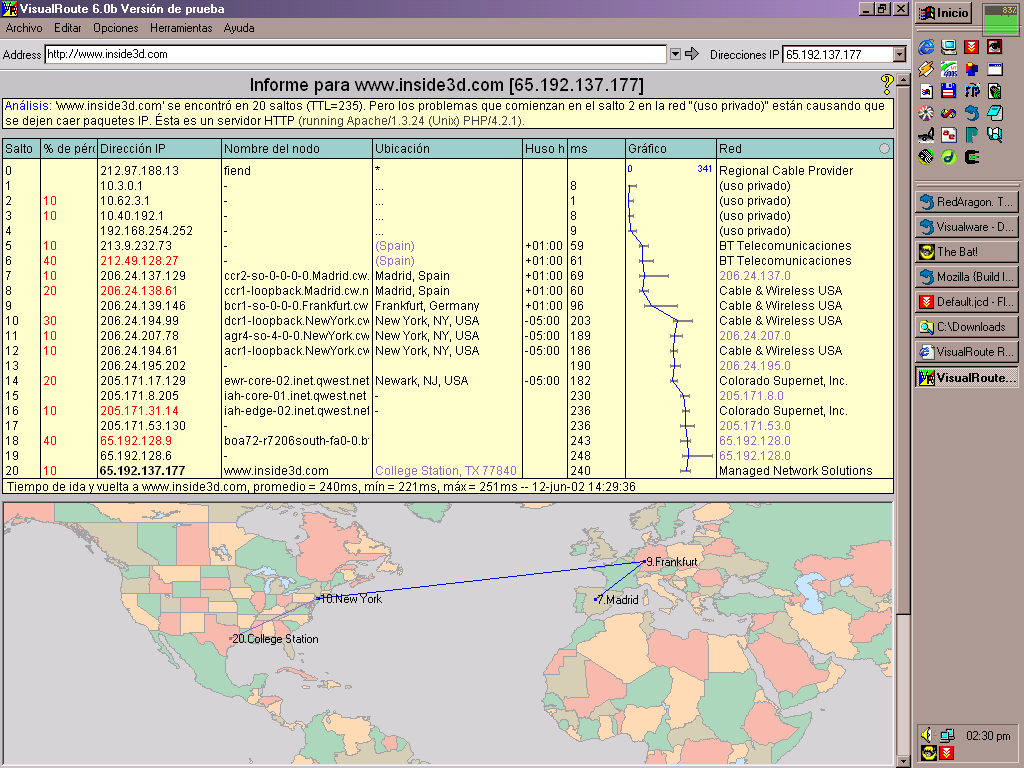Switch to Default.jcd taskbar window
Screen dimensions: 1024x768
[x=967, y=302]
